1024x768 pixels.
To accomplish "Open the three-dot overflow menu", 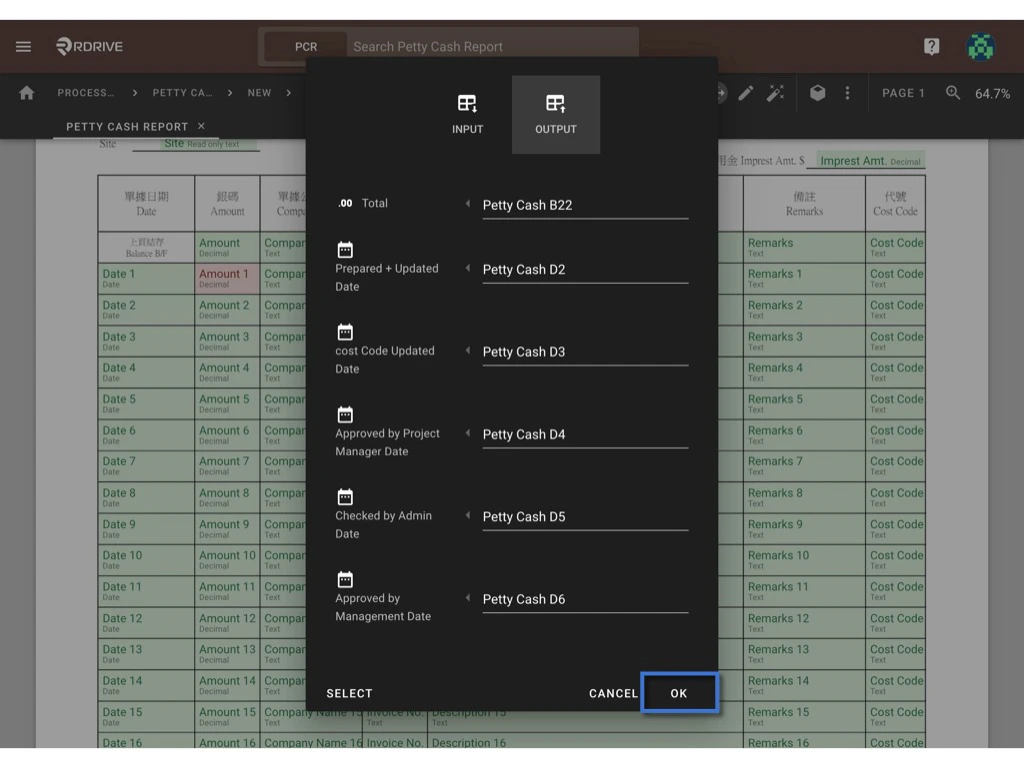I will tap(847, 92).
